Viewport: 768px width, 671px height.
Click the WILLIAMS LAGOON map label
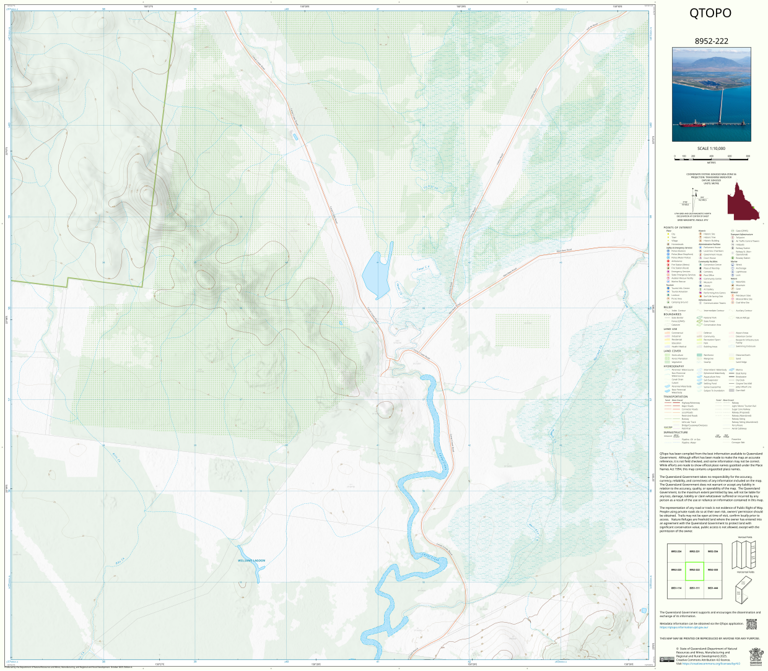tap(251, 560)
